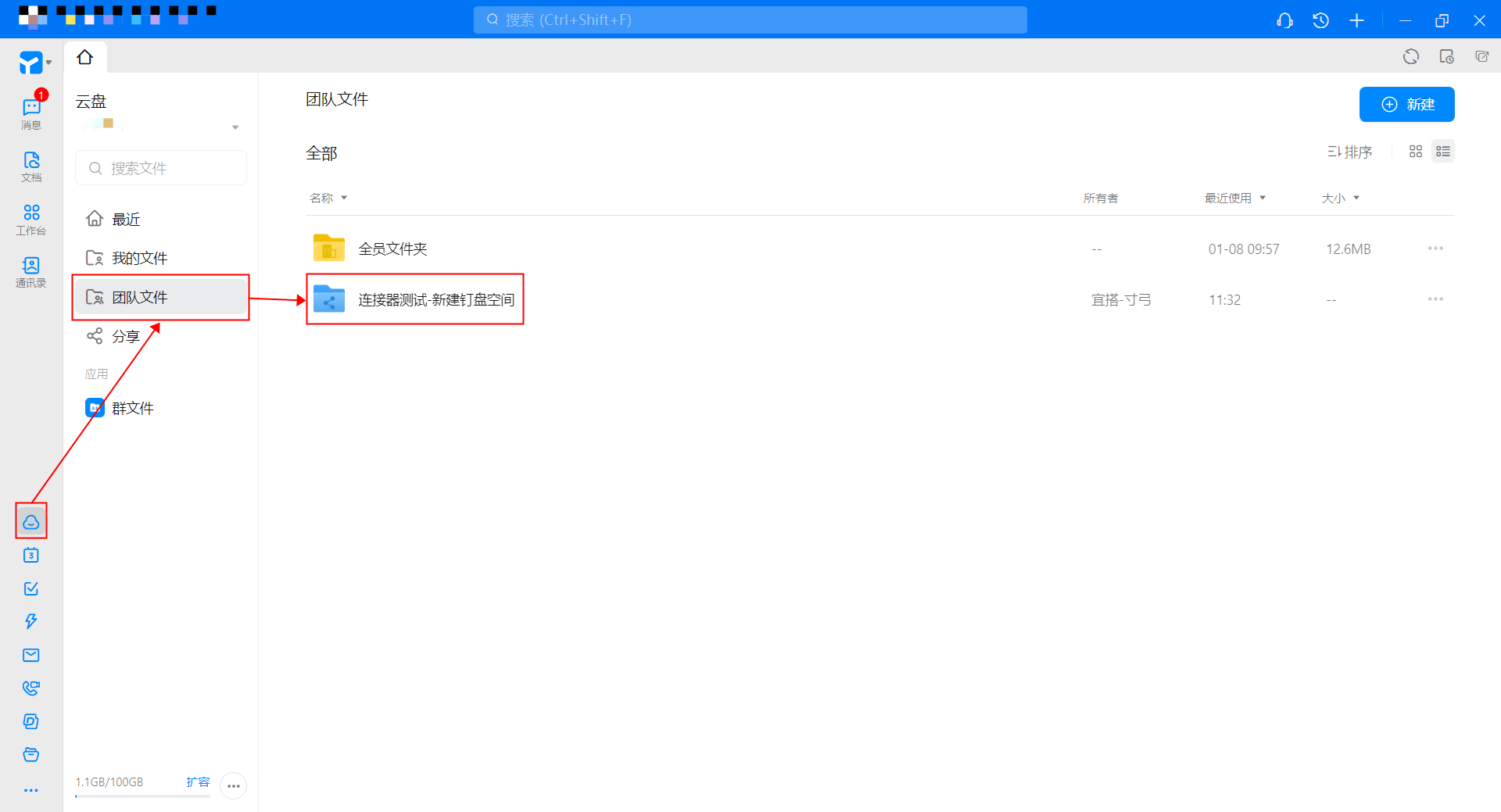
Task: Click the favorites box icon in sidebar
Action: tap(31, 754)
